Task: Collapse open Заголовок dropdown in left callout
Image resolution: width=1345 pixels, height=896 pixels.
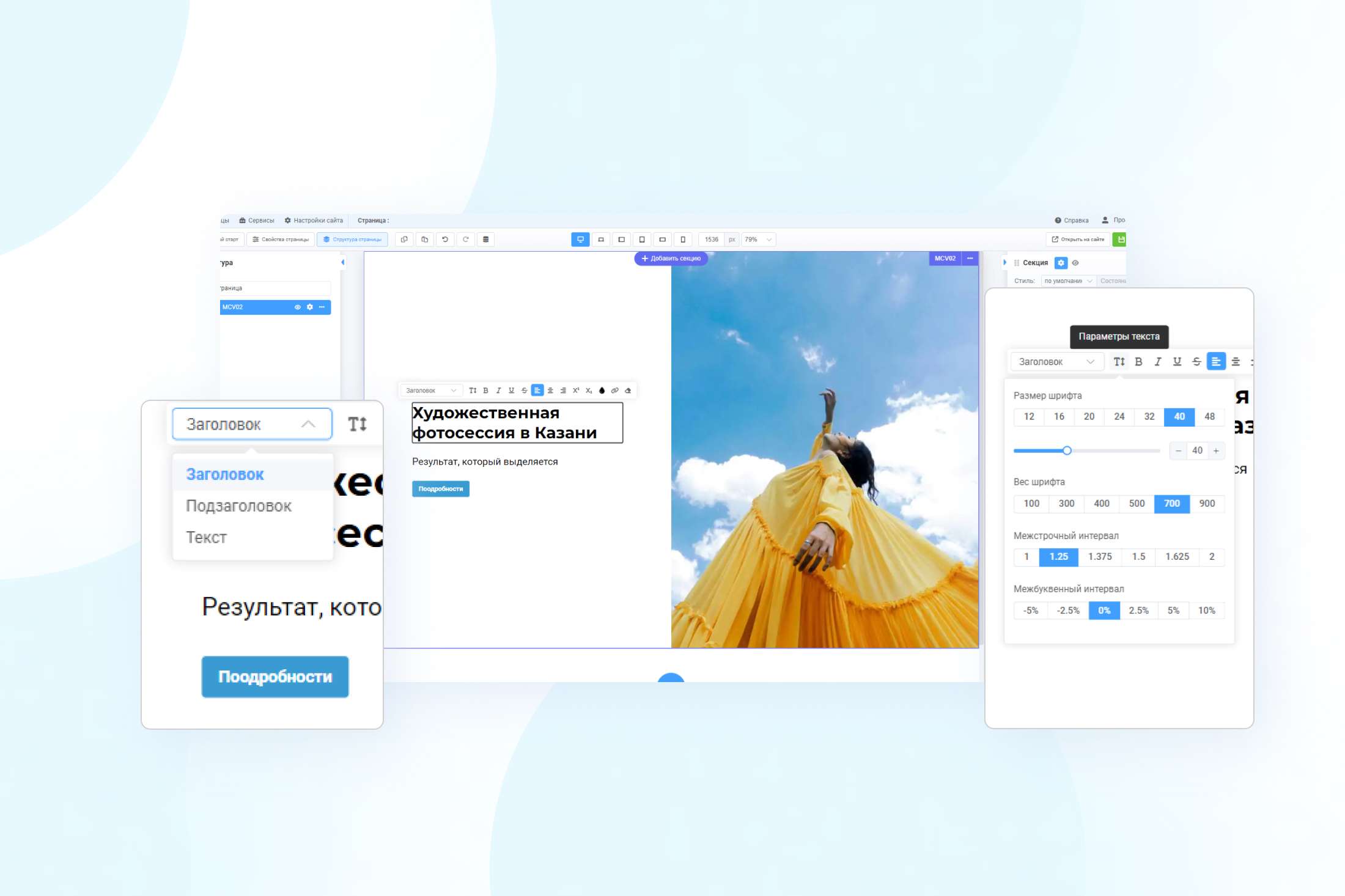Action: point(252,424)
